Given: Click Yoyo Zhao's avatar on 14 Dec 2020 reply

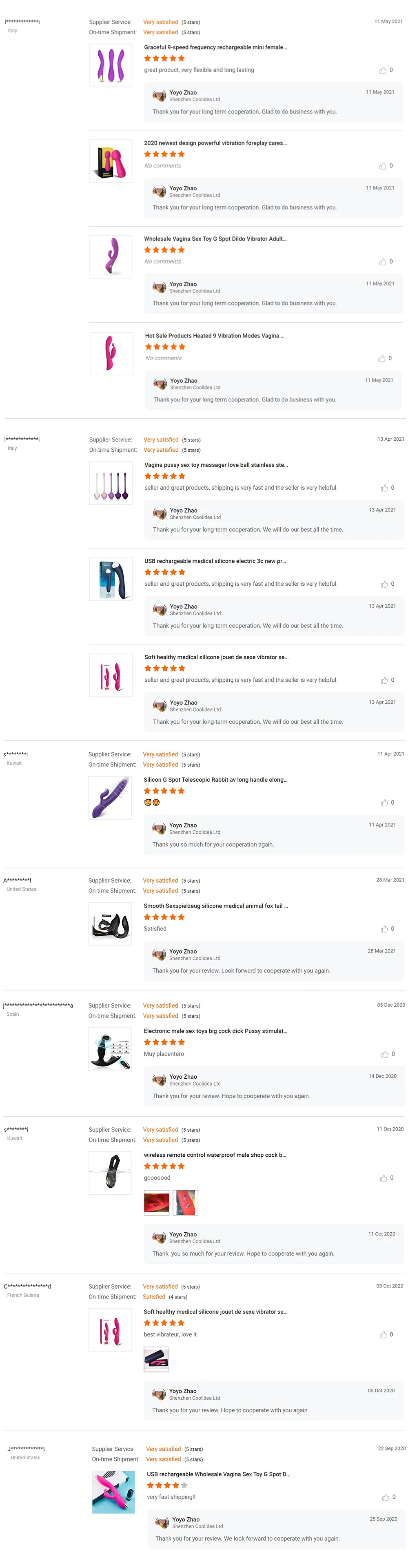Looking at the screenshot, I should click(x=159, y=1080).
